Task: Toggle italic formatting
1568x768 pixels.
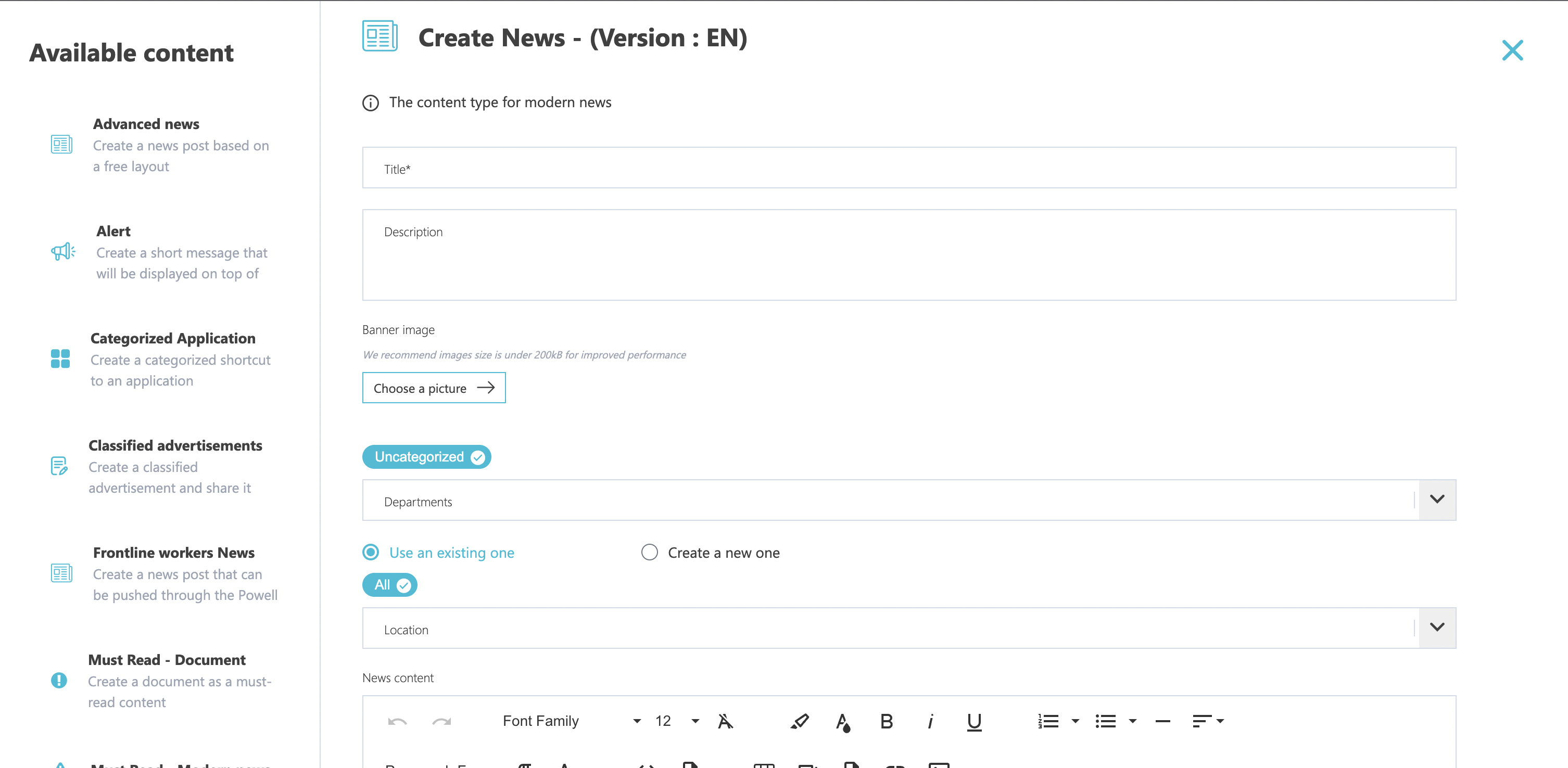Action: pos(930,721)
